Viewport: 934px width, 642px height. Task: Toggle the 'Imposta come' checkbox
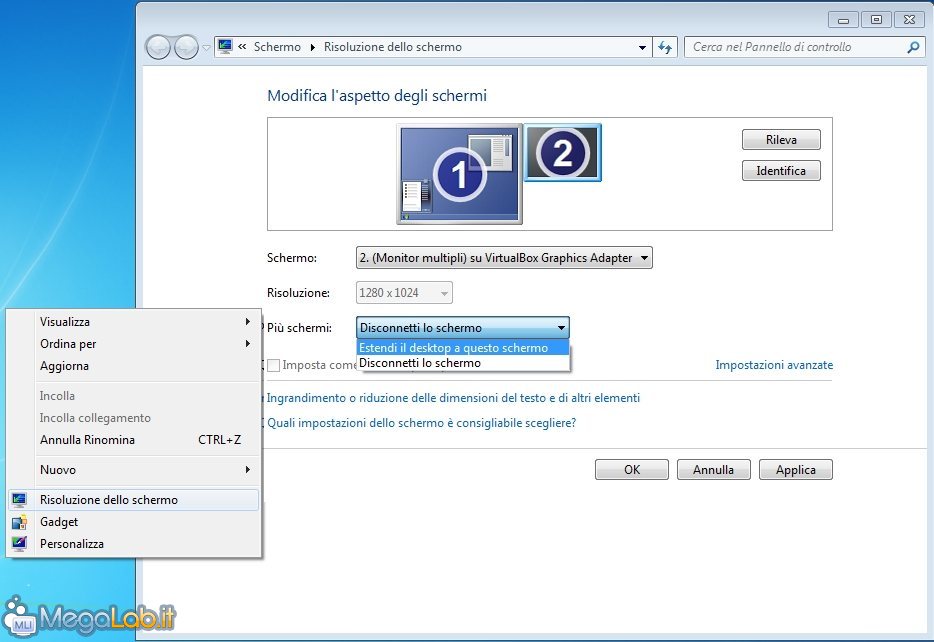coord(273,365)
